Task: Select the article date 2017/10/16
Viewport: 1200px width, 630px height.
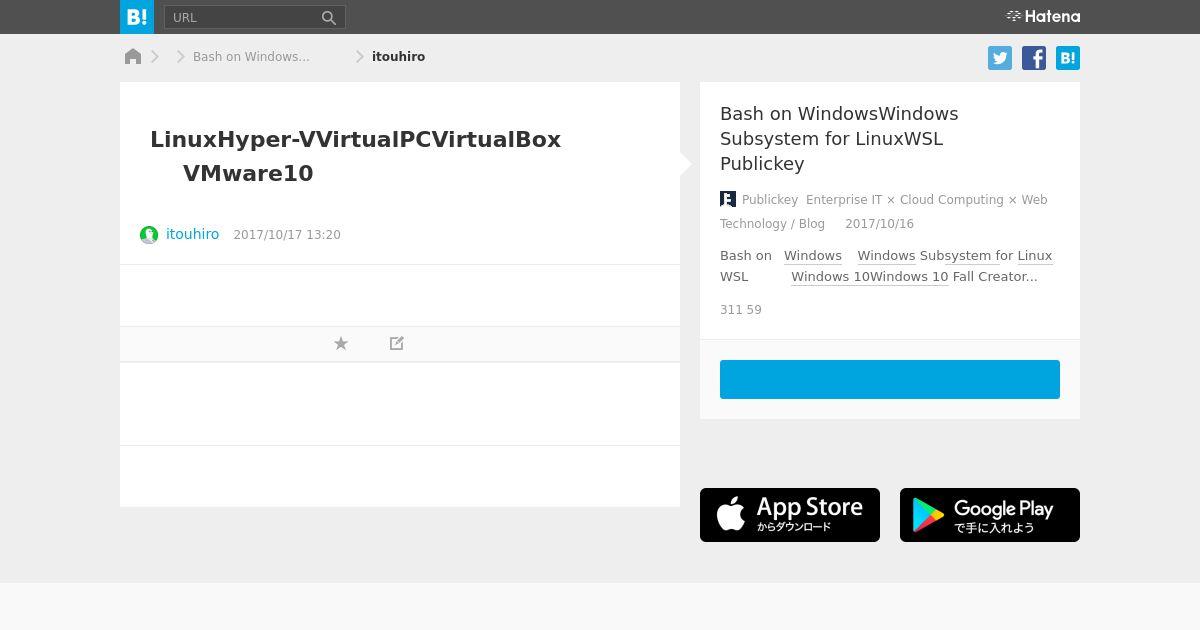Action: (x=879, y=224)
